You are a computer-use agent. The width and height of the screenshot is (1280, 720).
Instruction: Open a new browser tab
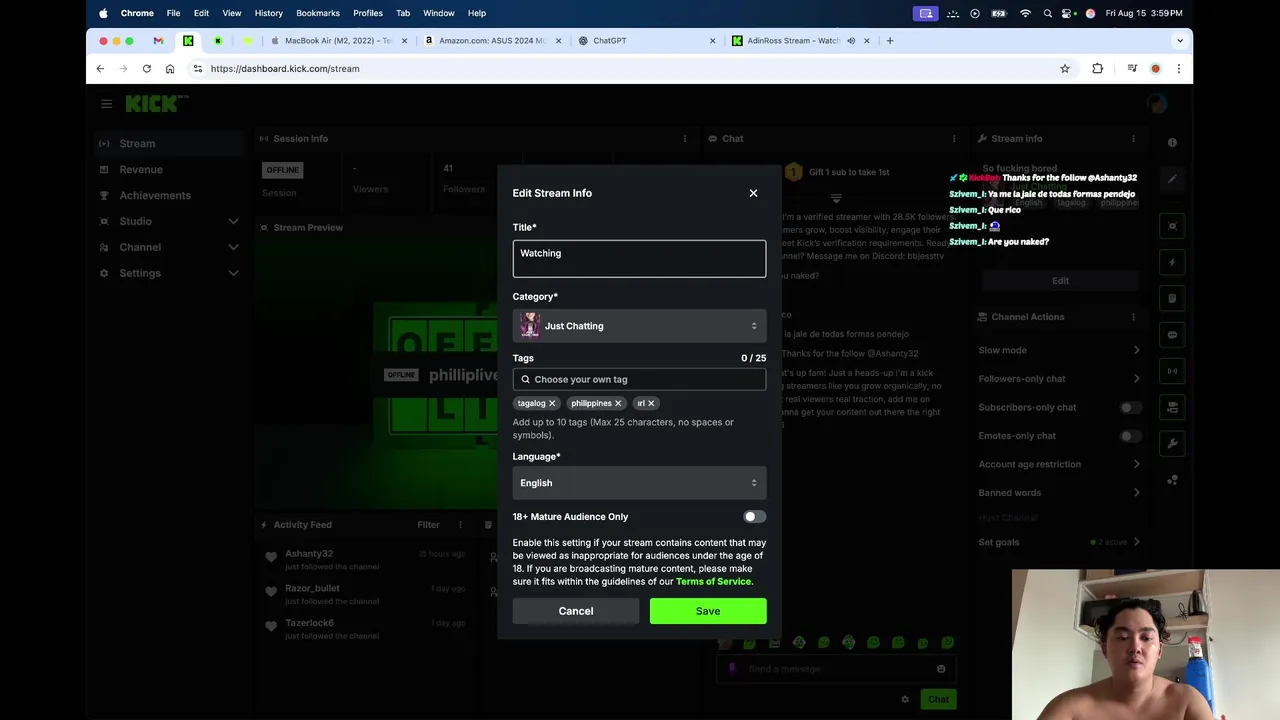pos(890,41)
